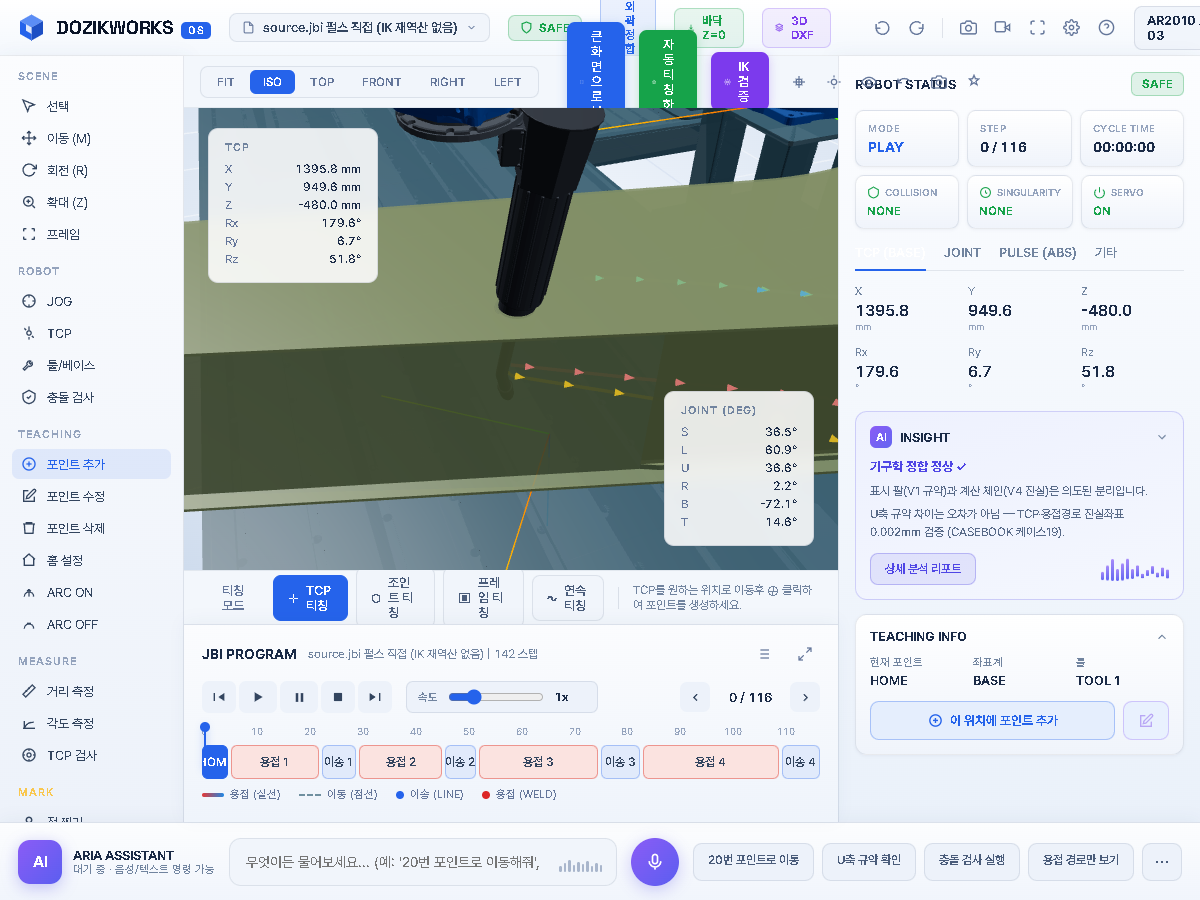1200x900 pixels.
Task: Open 툴/베이스 settings
Action: 91,365
